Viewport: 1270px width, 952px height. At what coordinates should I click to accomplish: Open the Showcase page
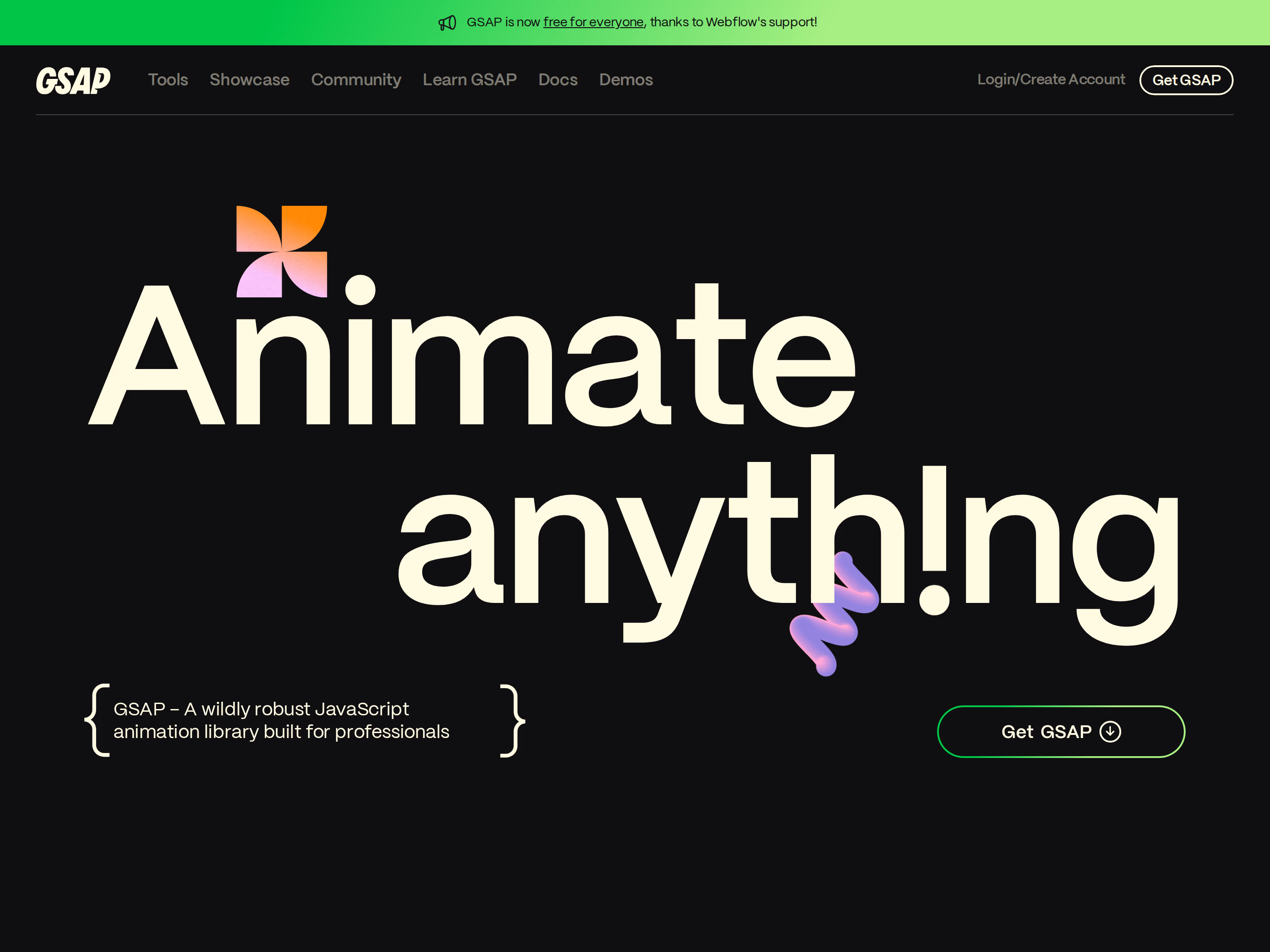pyautogui.click(x=250, y=80)
